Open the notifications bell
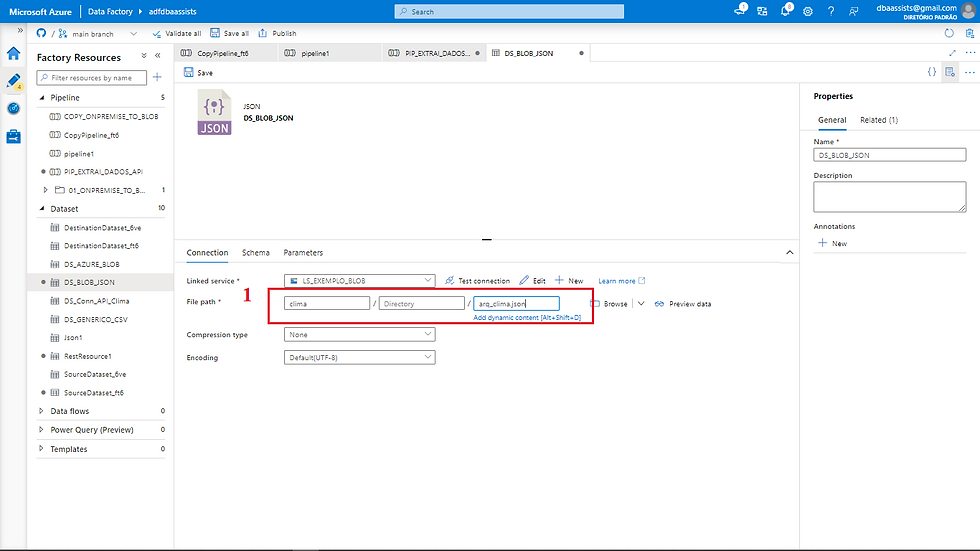The height and width of the screenshot is (551, 980). [785, 11]
